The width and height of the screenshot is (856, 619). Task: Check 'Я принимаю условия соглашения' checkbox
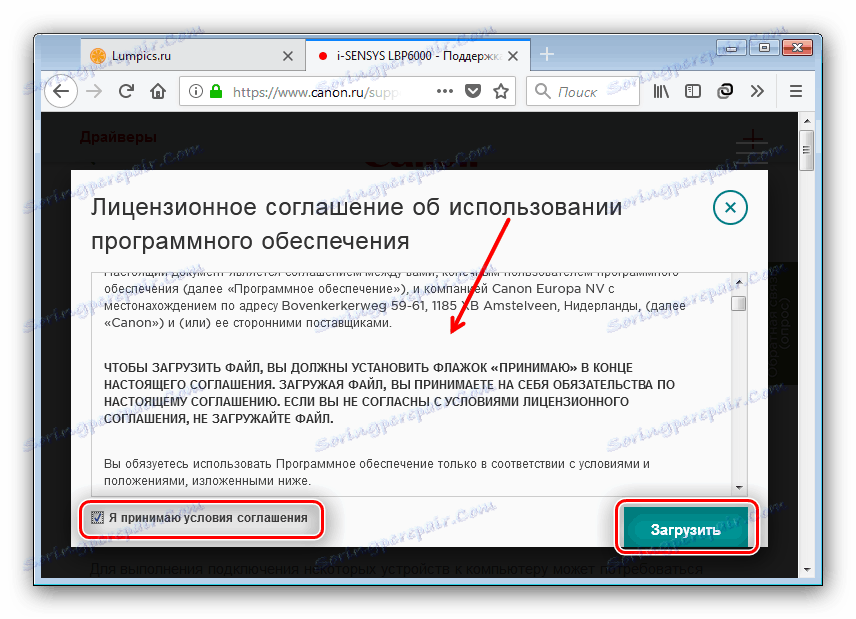coord(97,517)
